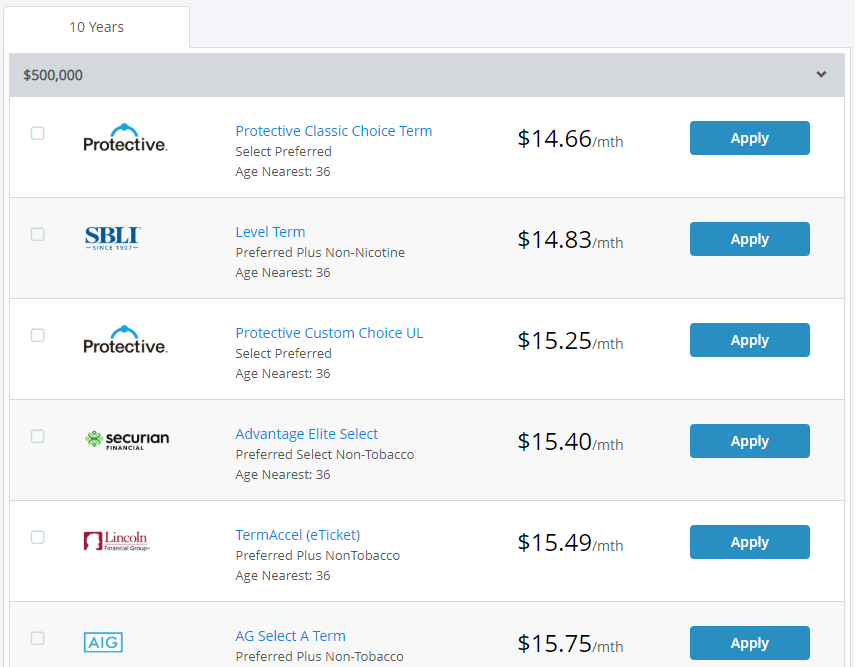Open the Advantage Elite Select link
The height and width of the screenshot is (667, 856).
point(306,433)
